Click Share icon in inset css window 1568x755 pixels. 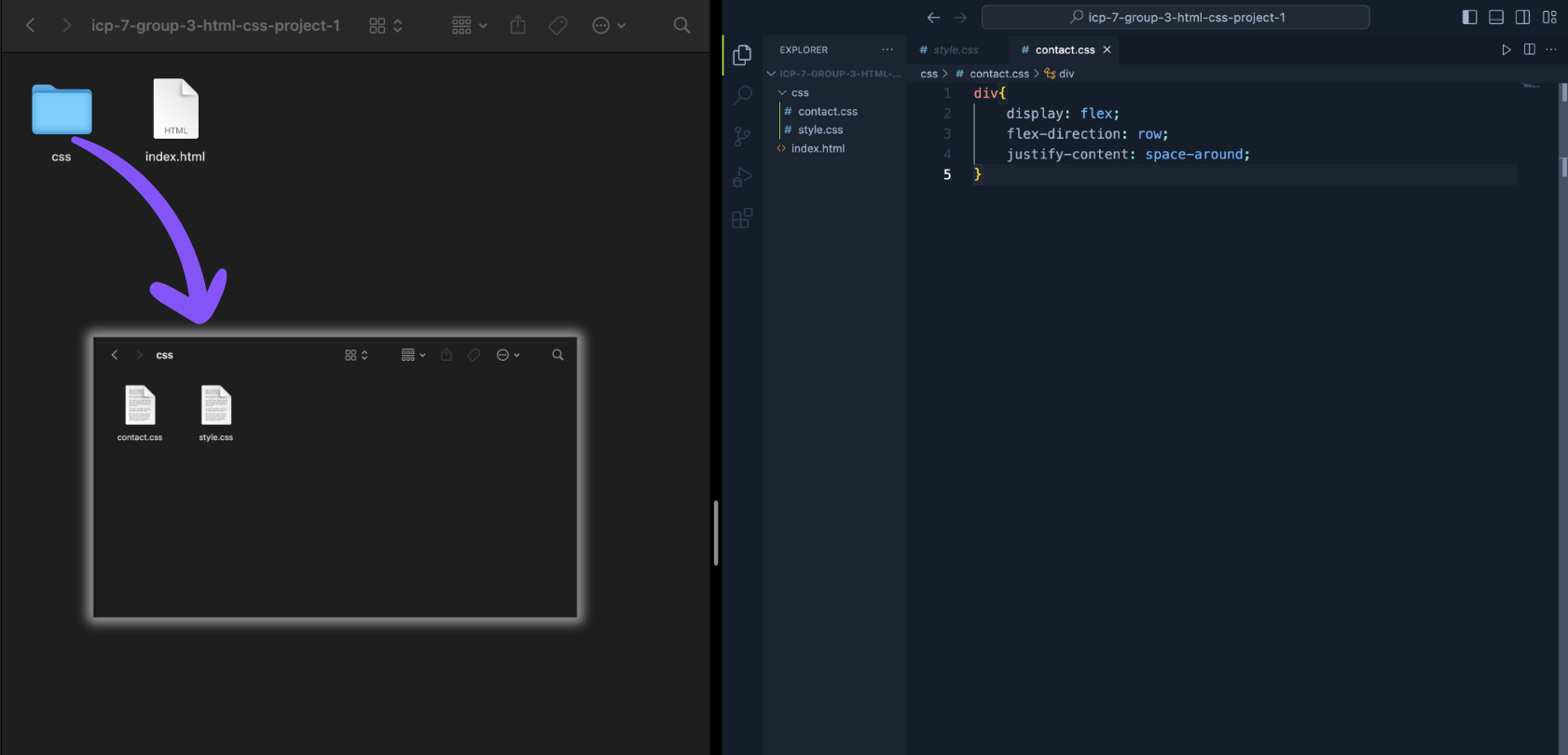(x=447, y=354)
